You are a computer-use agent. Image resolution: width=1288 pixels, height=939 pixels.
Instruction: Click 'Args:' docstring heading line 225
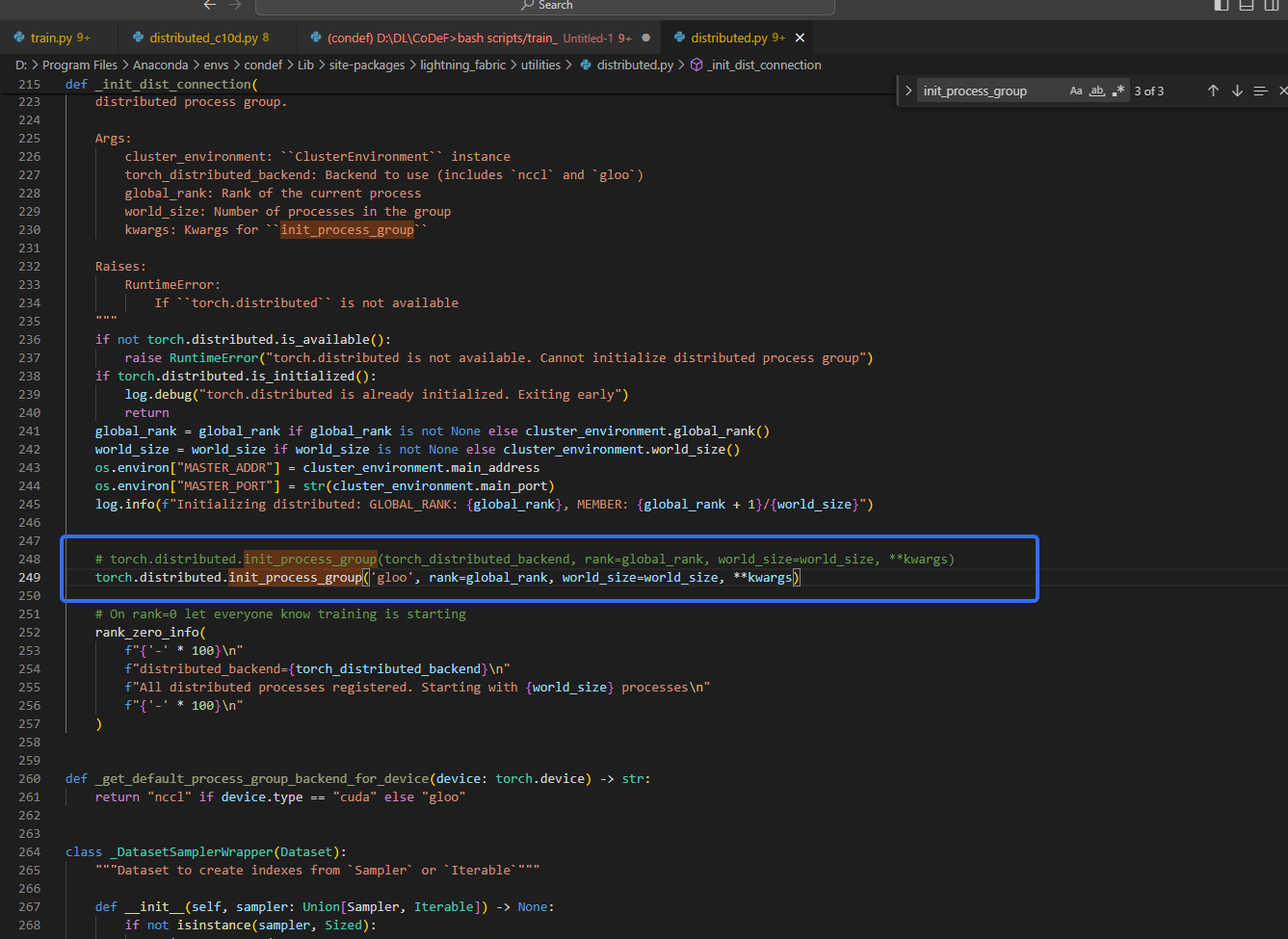(x=113, y=138)
